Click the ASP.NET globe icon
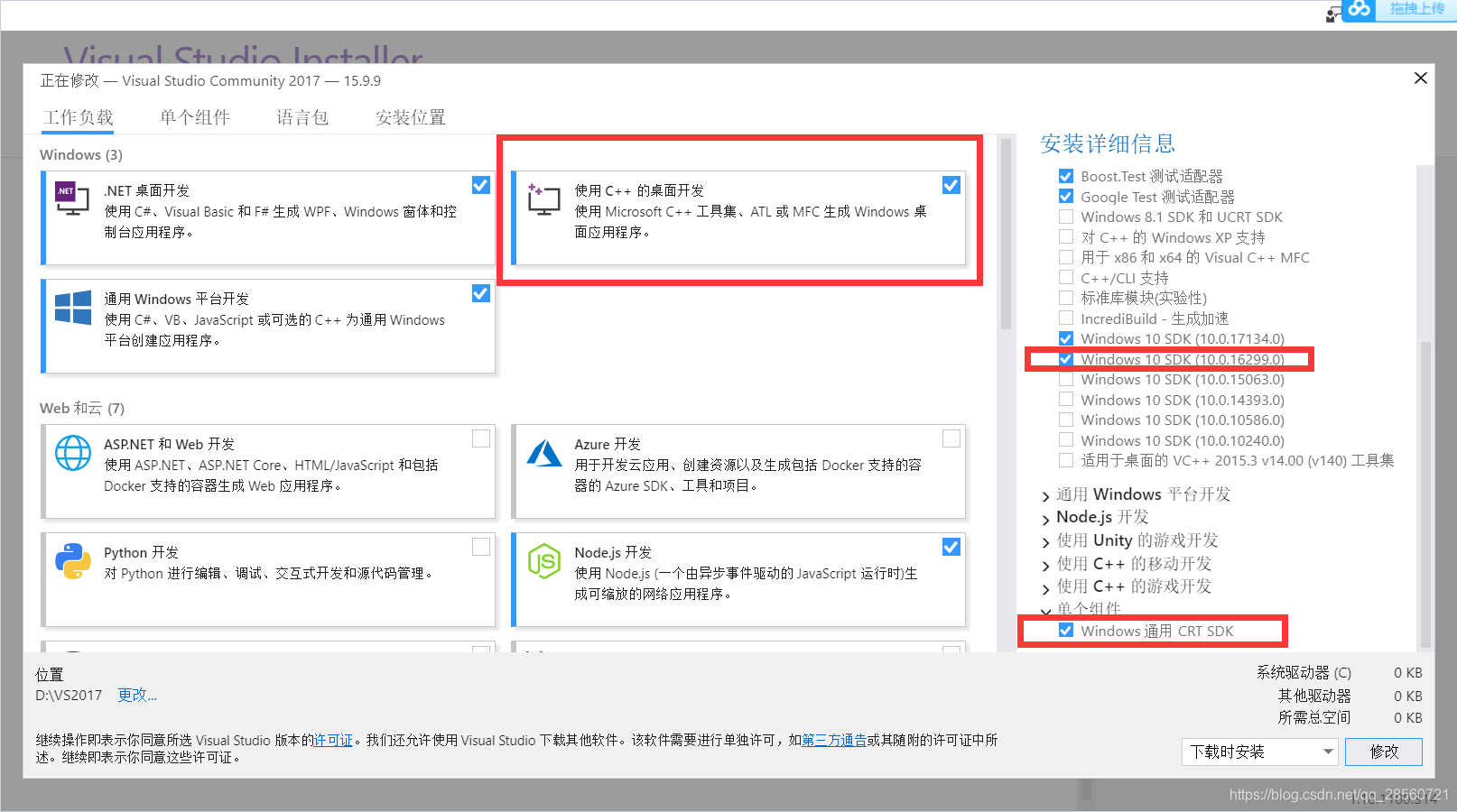Screen dimensions: 1457x812 pyautogui.click(x=72, y=453)
